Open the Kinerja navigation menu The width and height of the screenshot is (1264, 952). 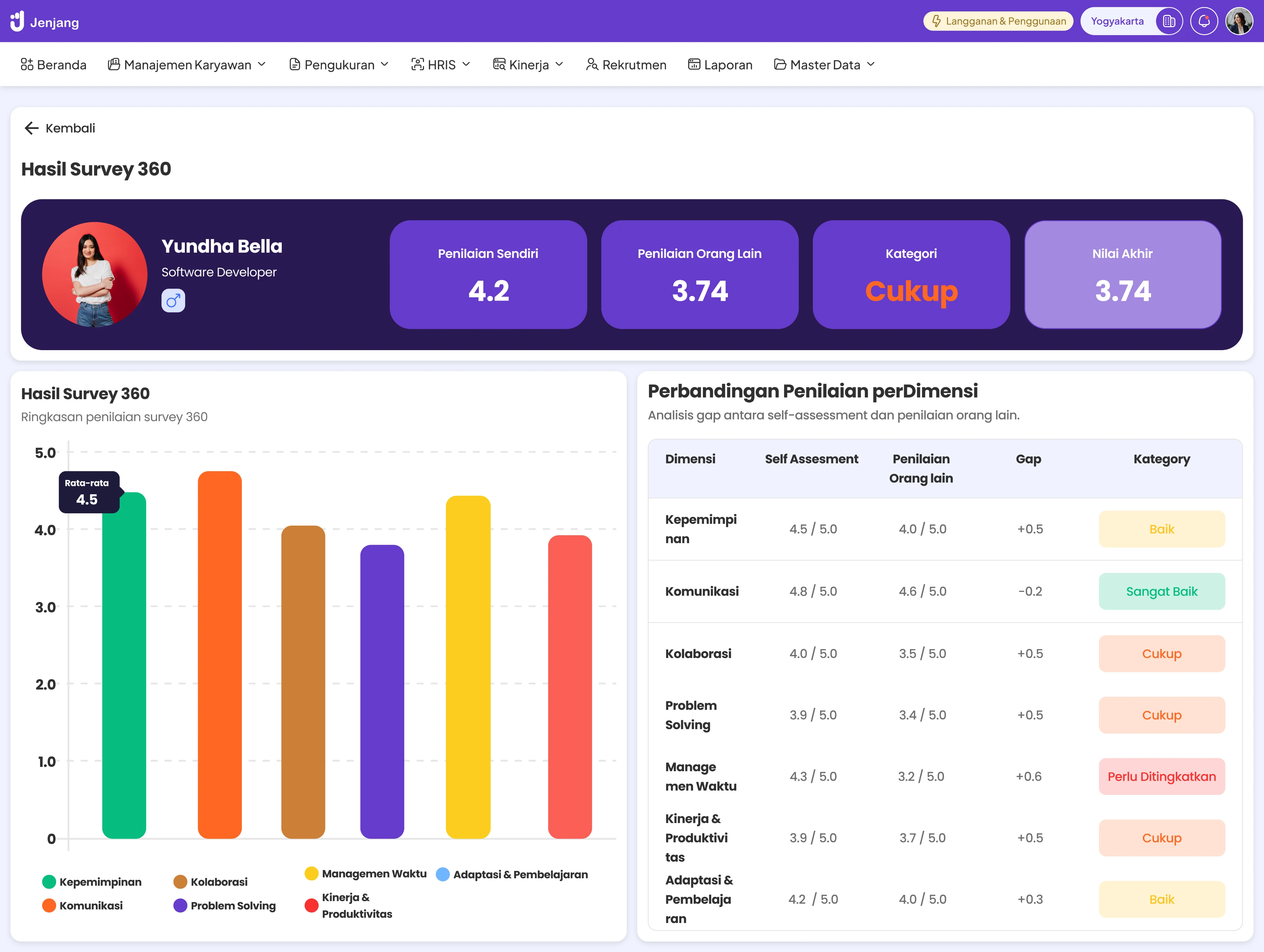[529, 64]
